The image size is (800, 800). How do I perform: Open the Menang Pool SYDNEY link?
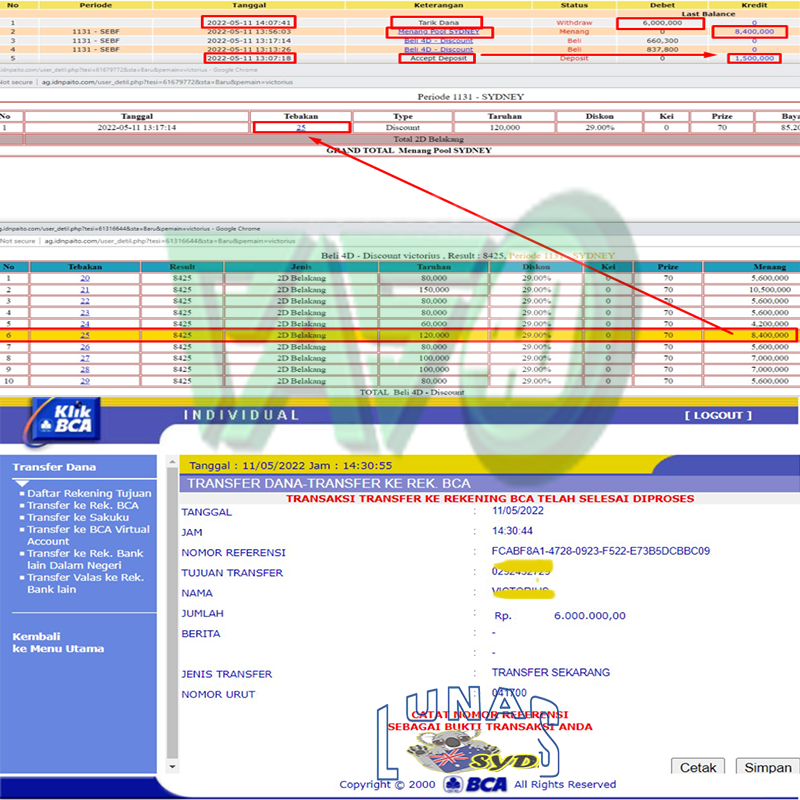pyautogui.click(x=439, y=32)
